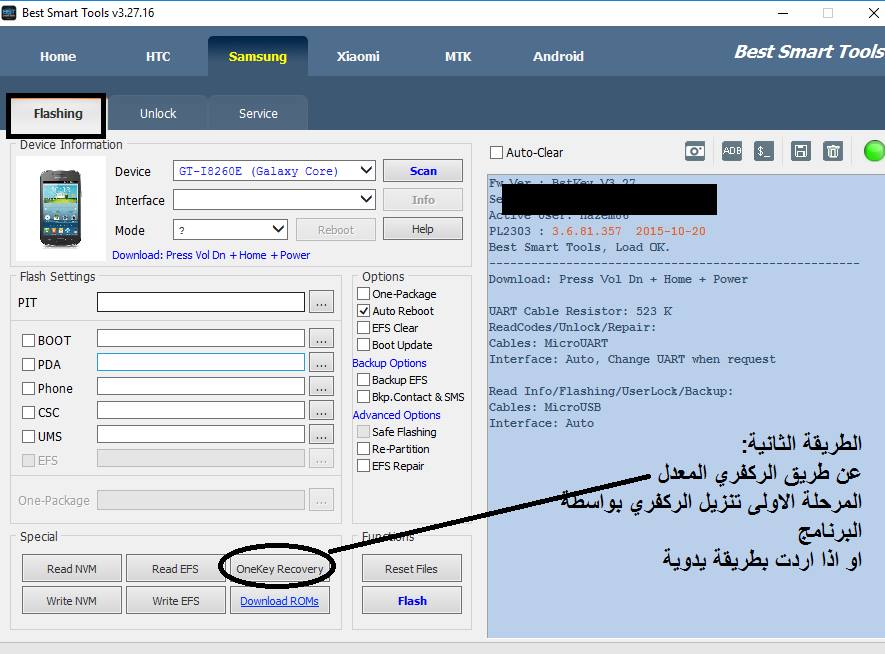Click the Help button
Image resolution: width=885 pixels, height=654 pixels.
(x=423, y=229)
